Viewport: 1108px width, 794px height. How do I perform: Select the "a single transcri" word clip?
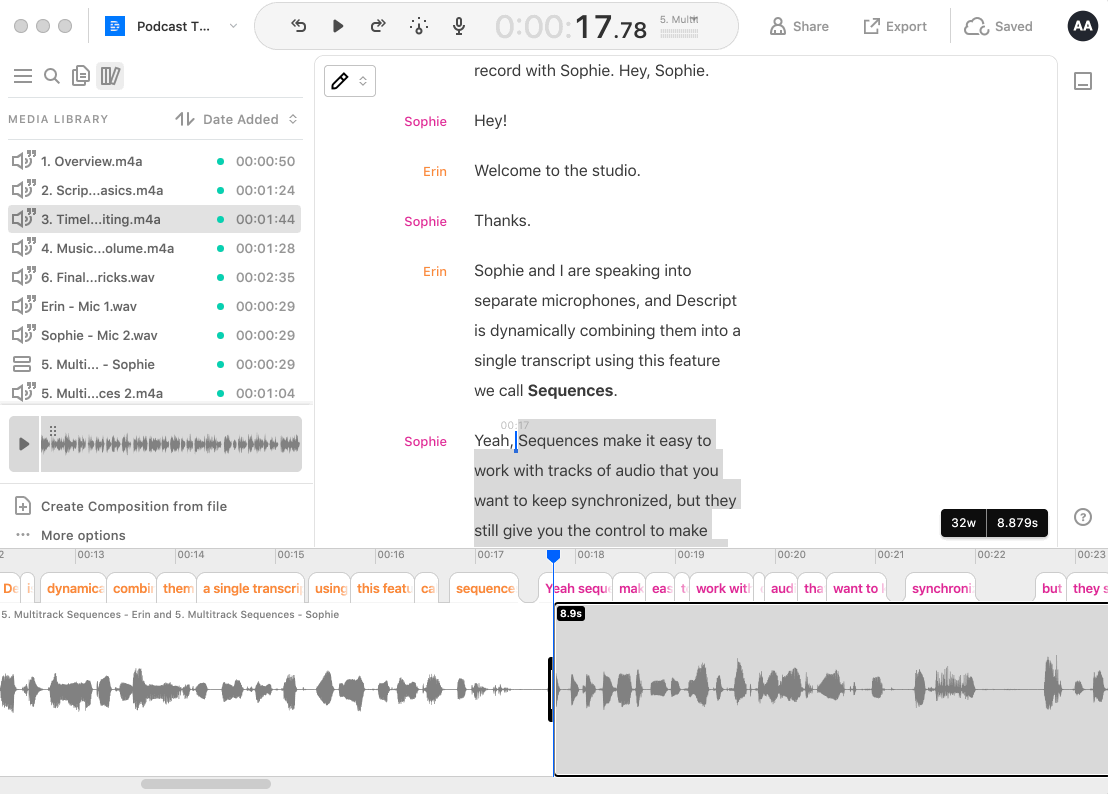251,588
